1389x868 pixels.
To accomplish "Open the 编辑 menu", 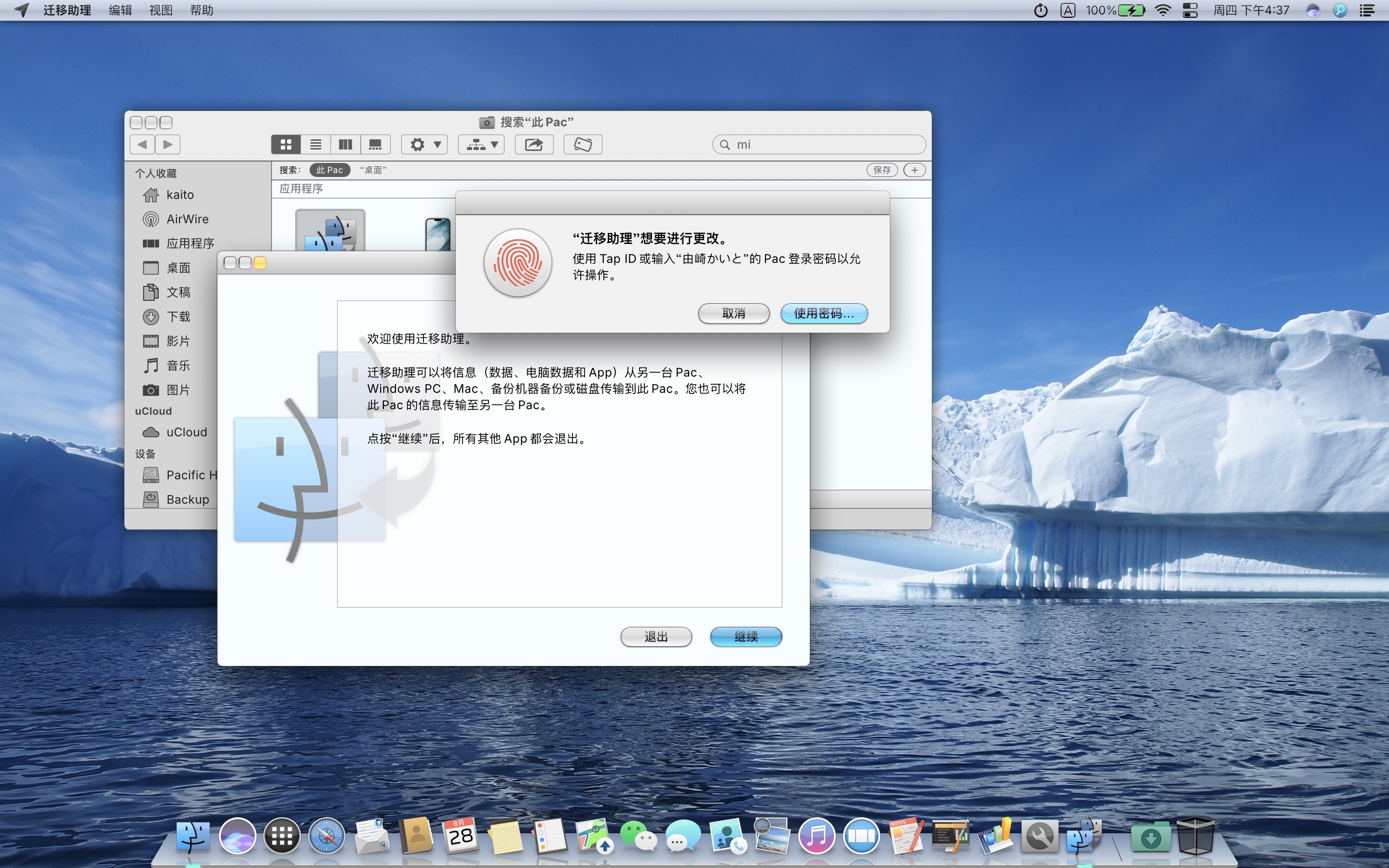I will click(x=120, y=10).
